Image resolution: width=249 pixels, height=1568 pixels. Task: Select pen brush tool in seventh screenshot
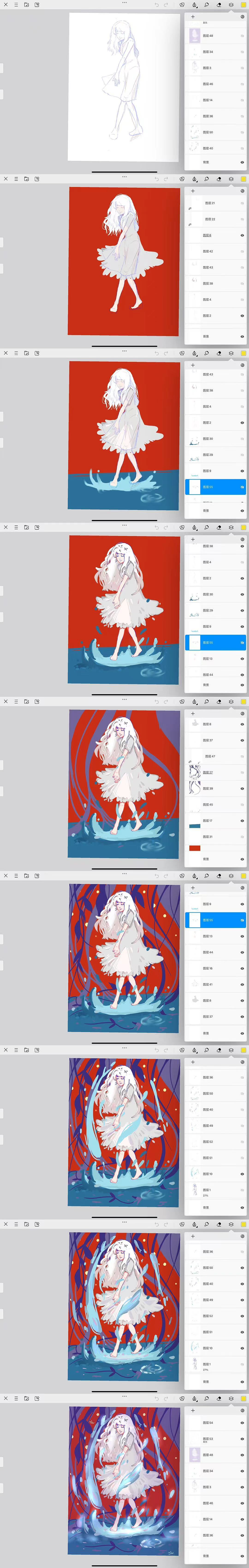pyautogui.click(x=194, y=1050)
